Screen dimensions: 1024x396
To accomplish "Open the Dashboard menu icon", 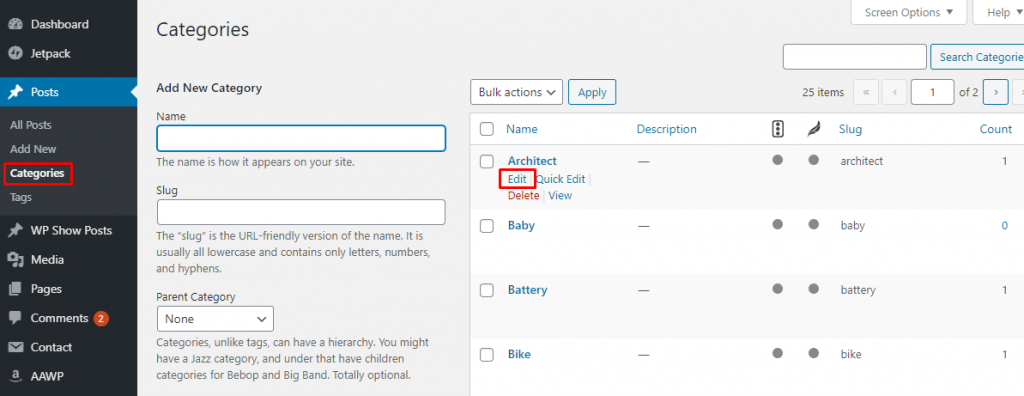I will coord(15,24).
